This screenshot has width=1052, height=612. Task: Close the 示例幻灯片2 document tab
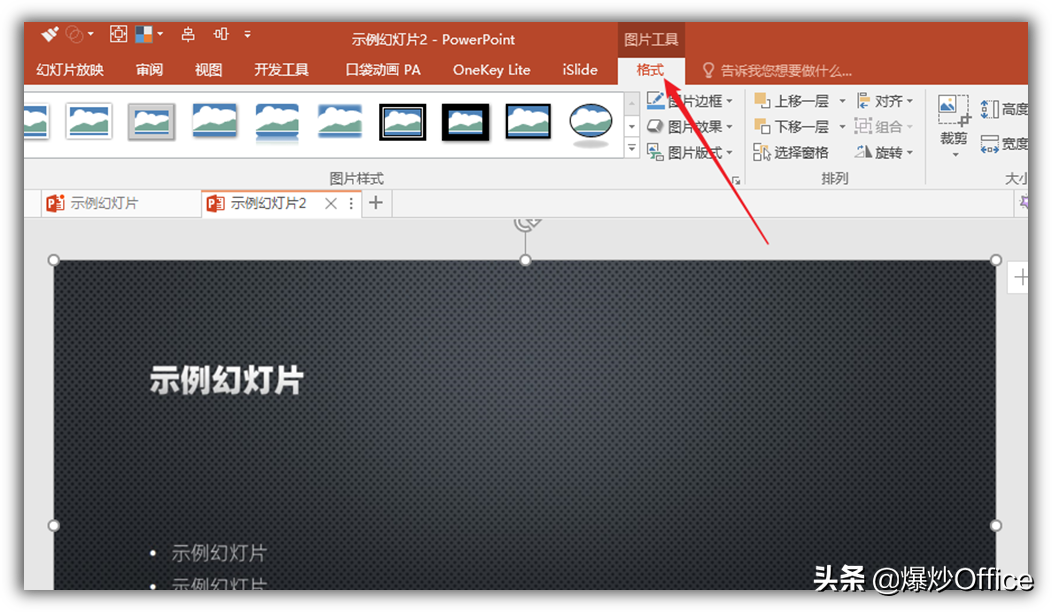[x=331, y=203]
